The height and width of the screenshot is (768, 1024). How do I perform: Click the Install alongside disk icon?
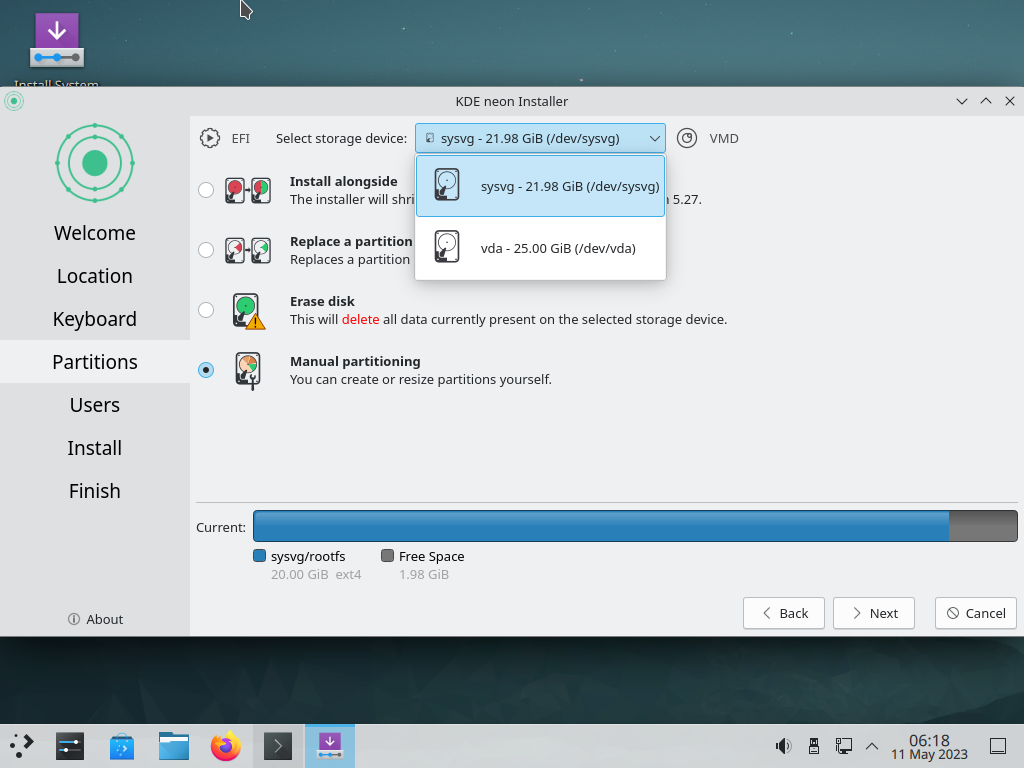point(248,190)
